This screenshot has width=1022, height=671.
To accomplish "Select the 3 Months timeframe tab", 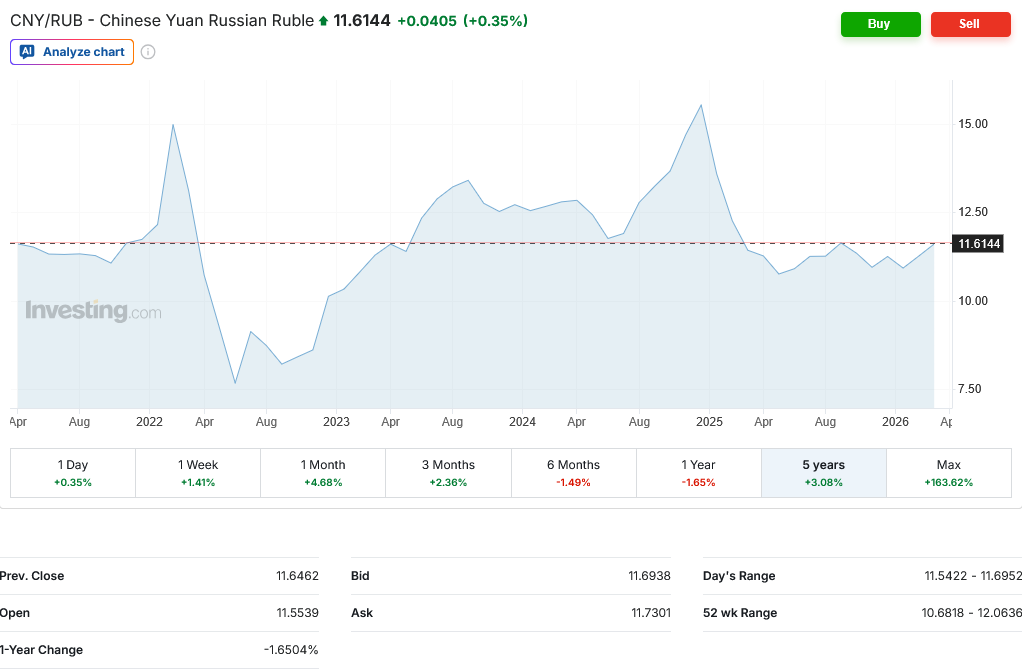I will pyautogui.click(x=448, y=473).
